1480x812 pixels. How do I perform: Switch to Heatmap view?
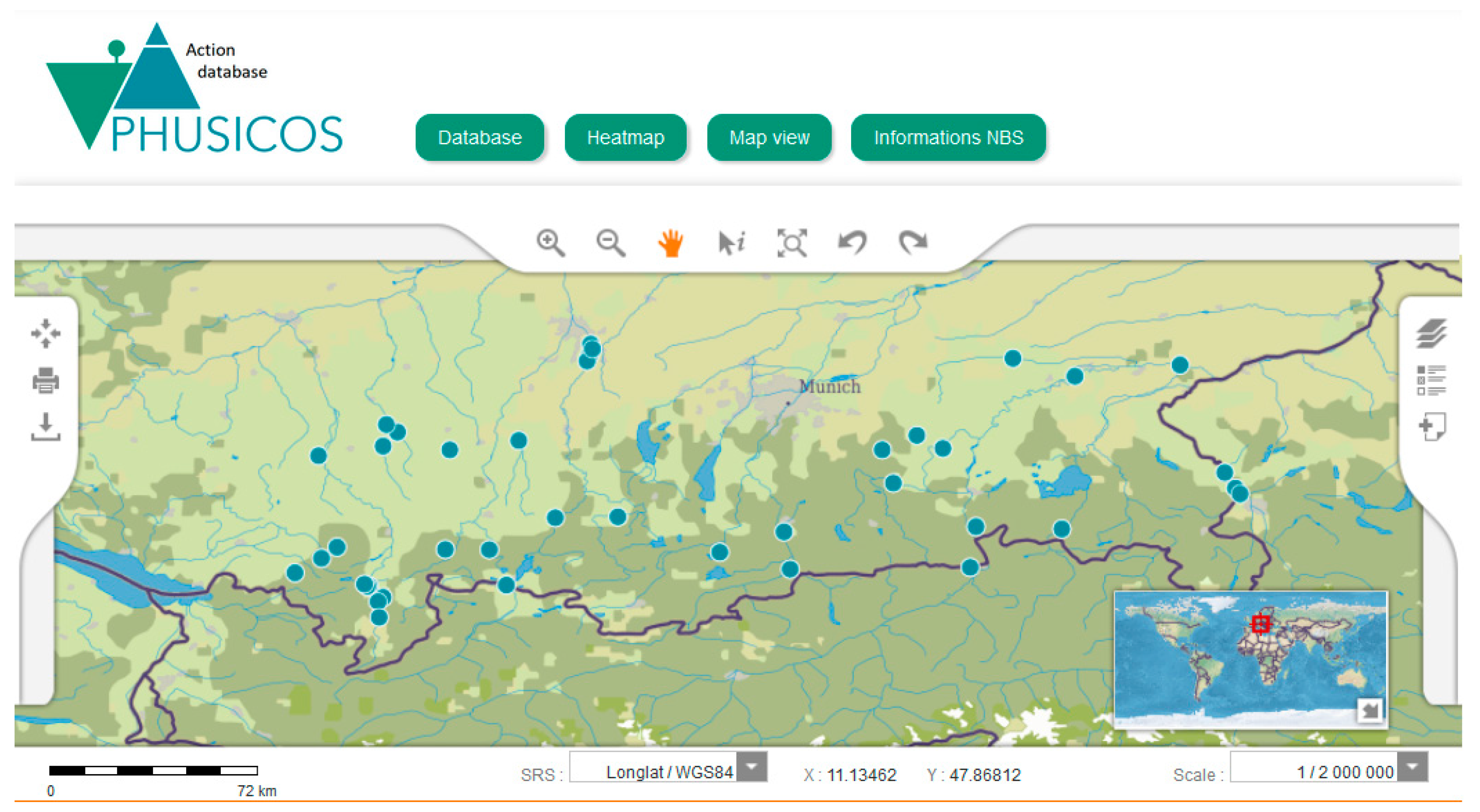click(625, 138)
